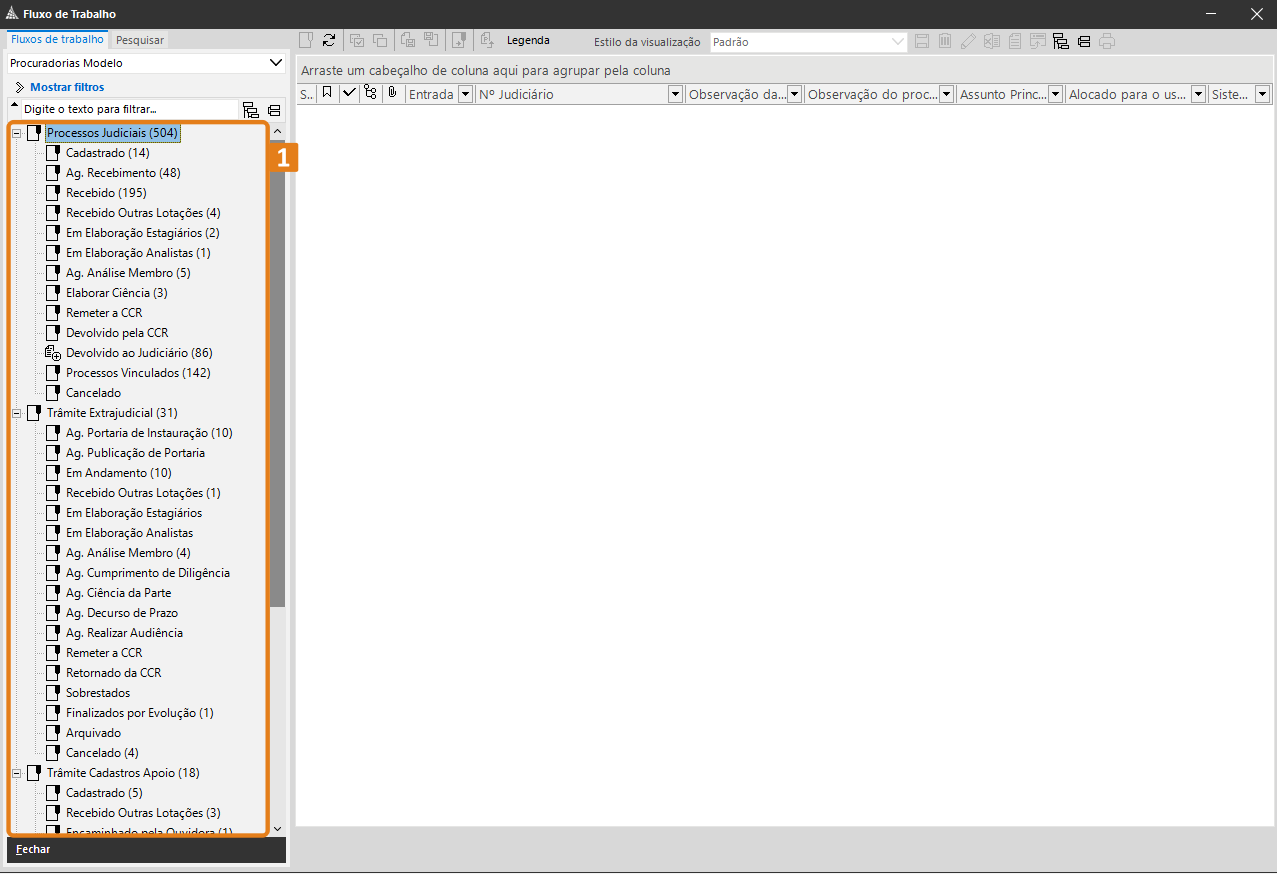Select Ag. Cumprimento de Diligência
This screenshot has width=1277, height=874.
pyautogui.click(x=148, y=573)
